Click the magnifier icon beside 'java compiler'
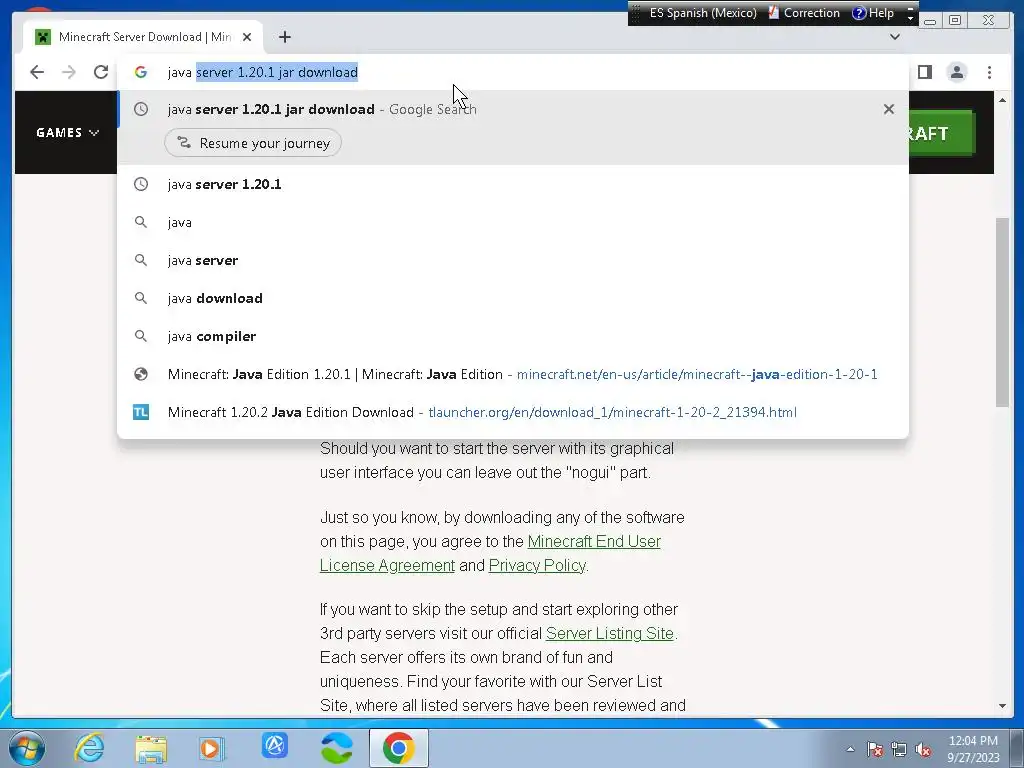 point(140,336)
